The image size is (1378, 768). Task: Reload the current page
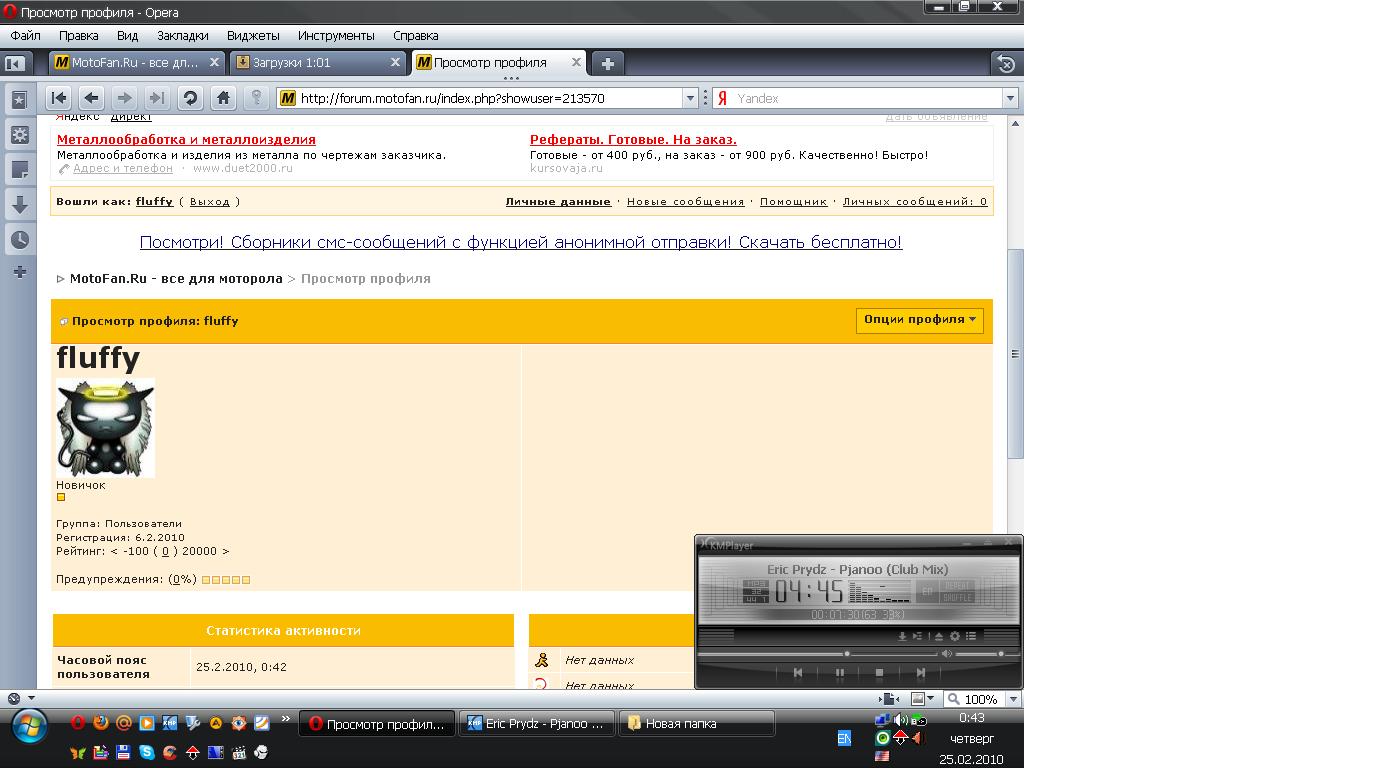click(190, 98)
